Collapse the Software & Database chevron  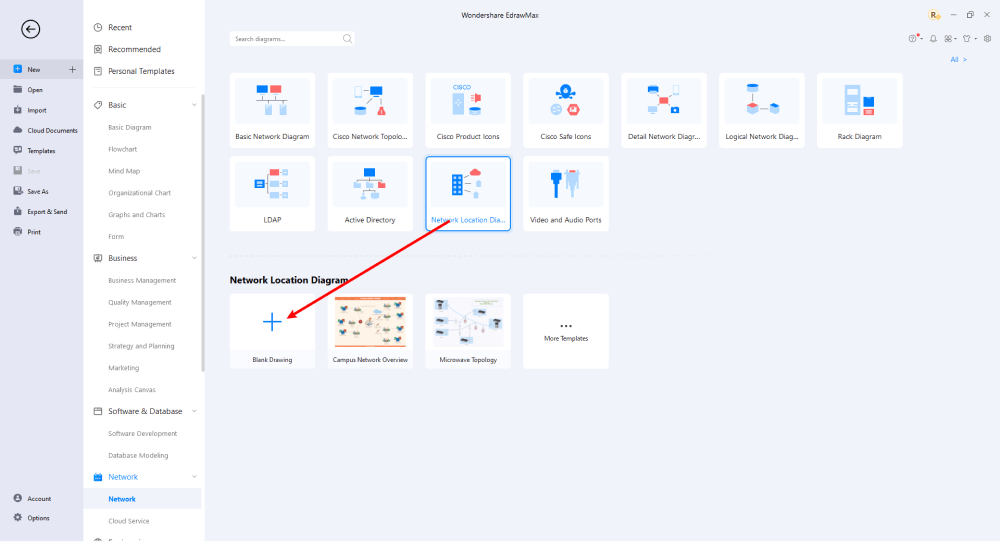[x=194, y=411]
